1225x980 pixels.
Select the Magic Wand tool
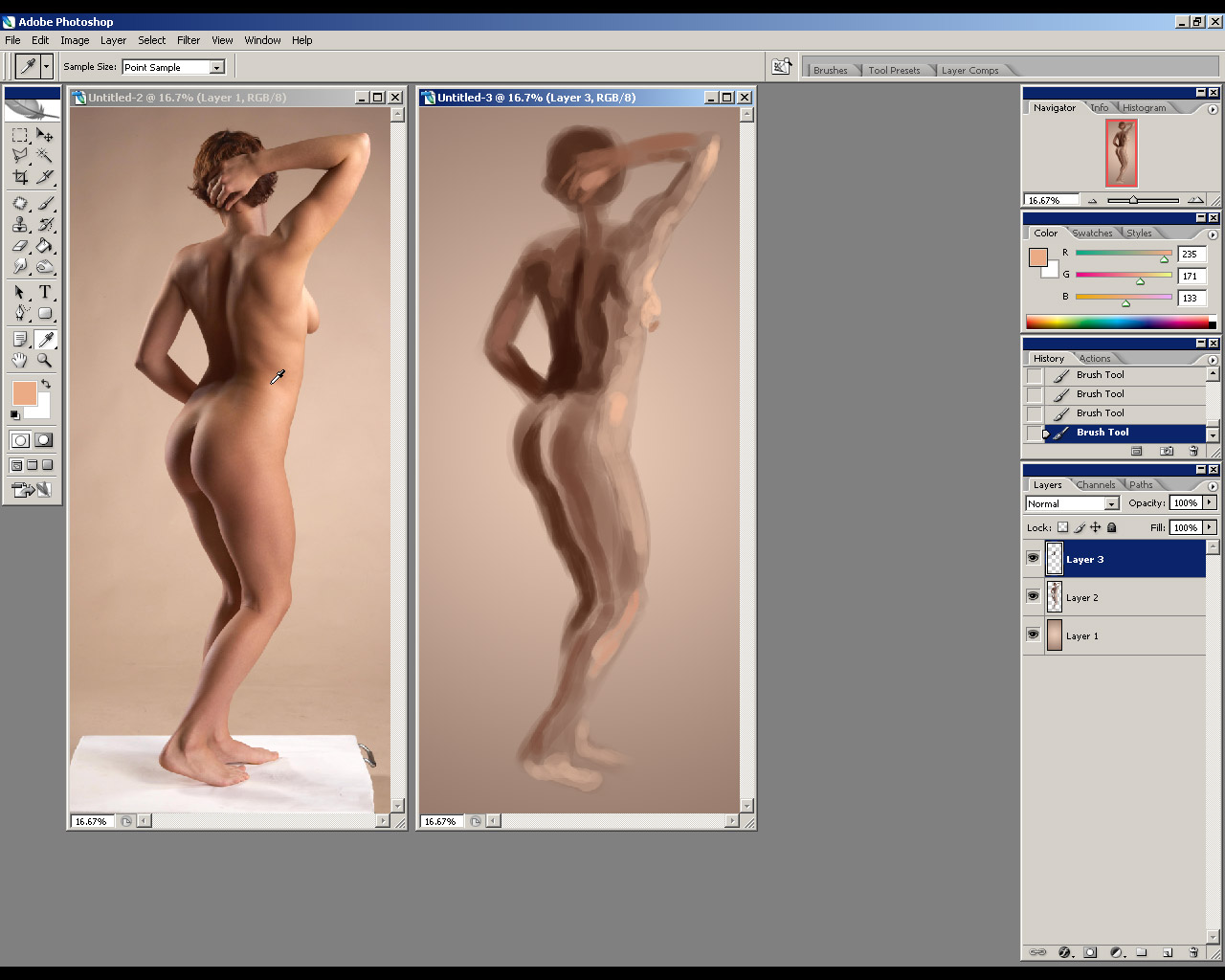coord(44,155)
